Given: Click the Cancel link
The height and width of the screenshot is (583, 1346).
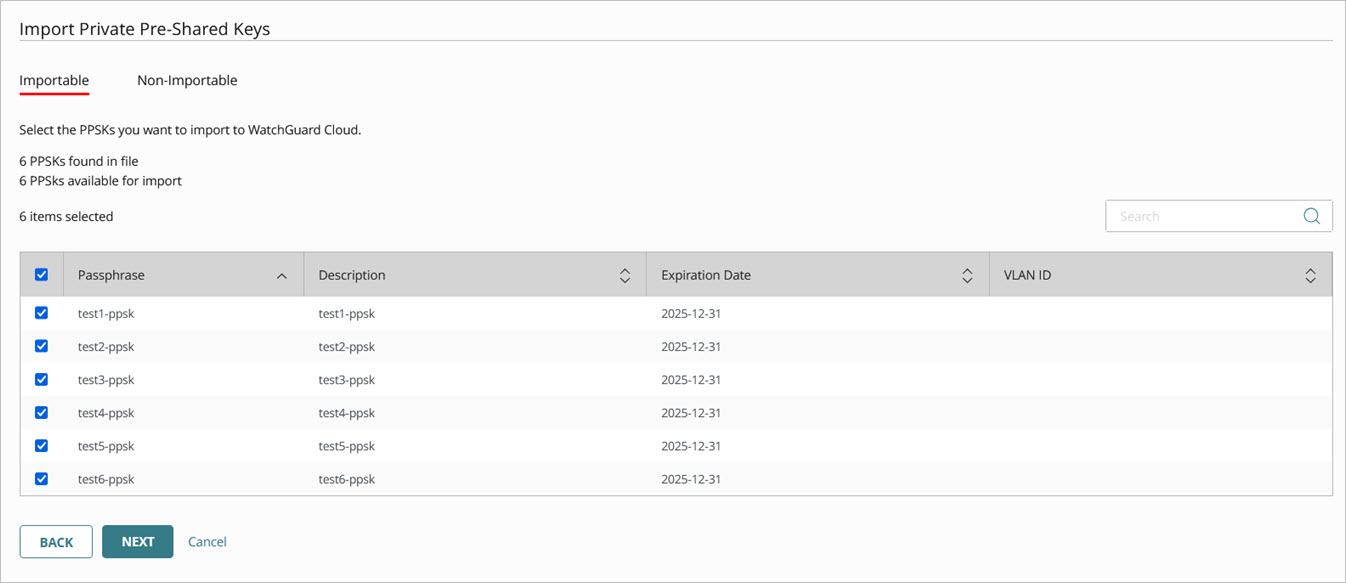Looking at the screenshot, I should tap(207, 542).
